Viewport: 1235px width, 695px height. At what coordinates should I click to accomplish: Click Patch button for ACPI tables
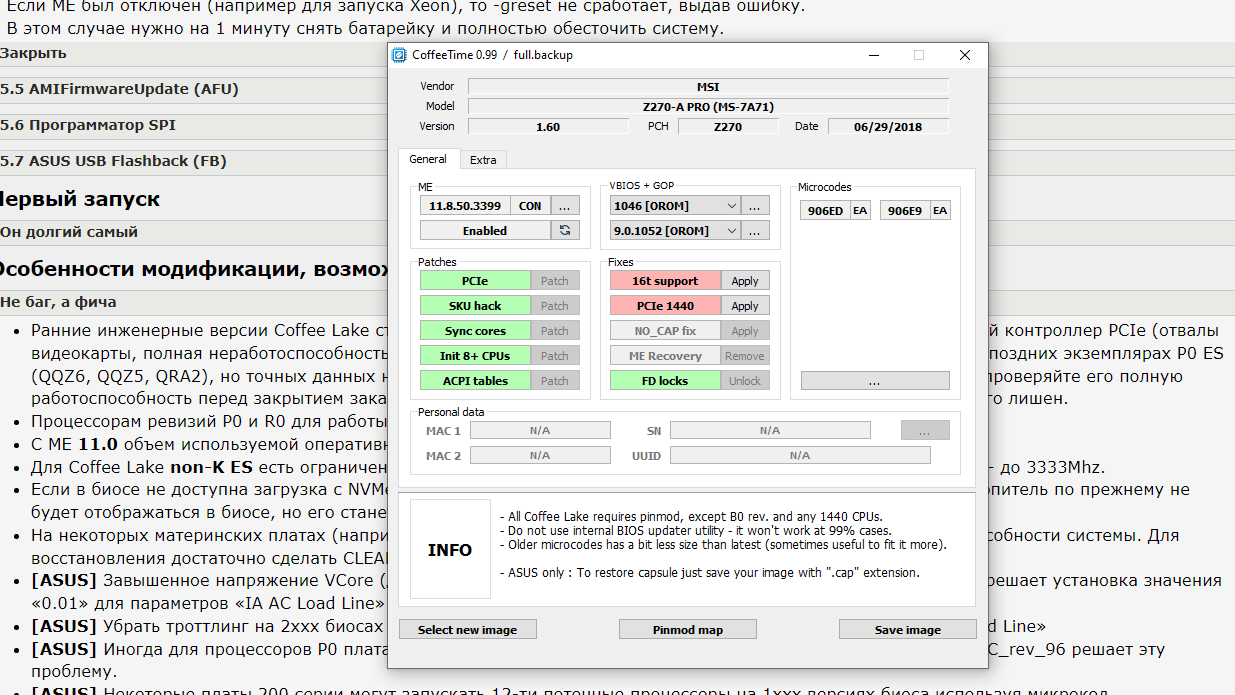point(555,381)
